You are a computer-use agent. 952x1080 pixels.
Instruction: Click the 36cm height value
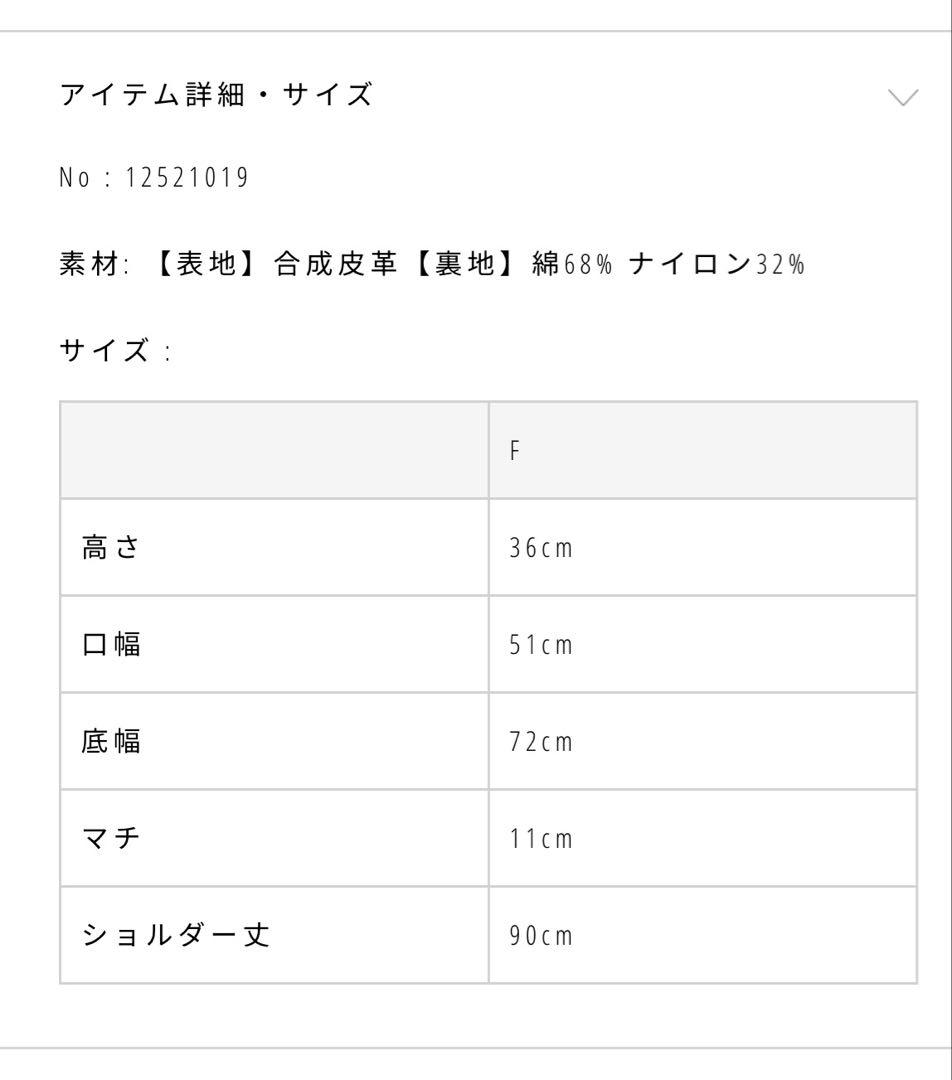coord(541,549)
